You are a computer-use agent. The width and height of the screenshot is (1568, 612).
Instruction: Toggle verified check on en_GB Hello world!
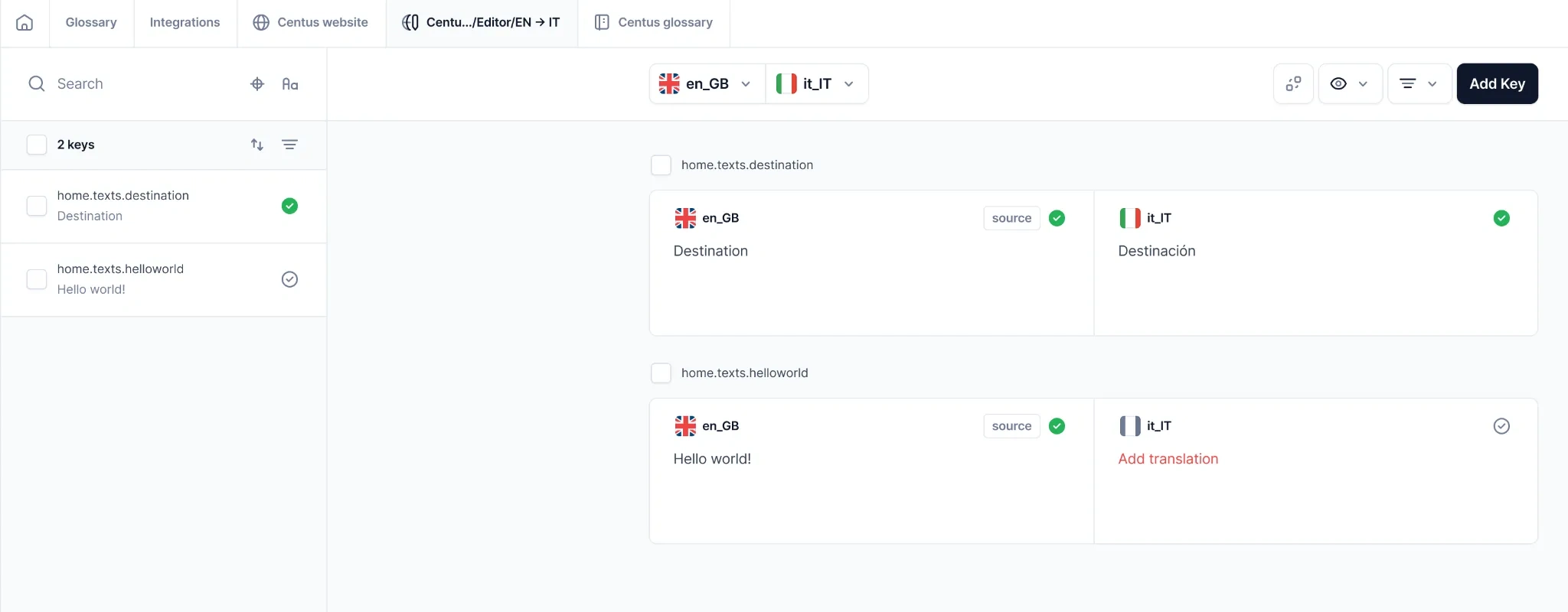(1057, 426)
